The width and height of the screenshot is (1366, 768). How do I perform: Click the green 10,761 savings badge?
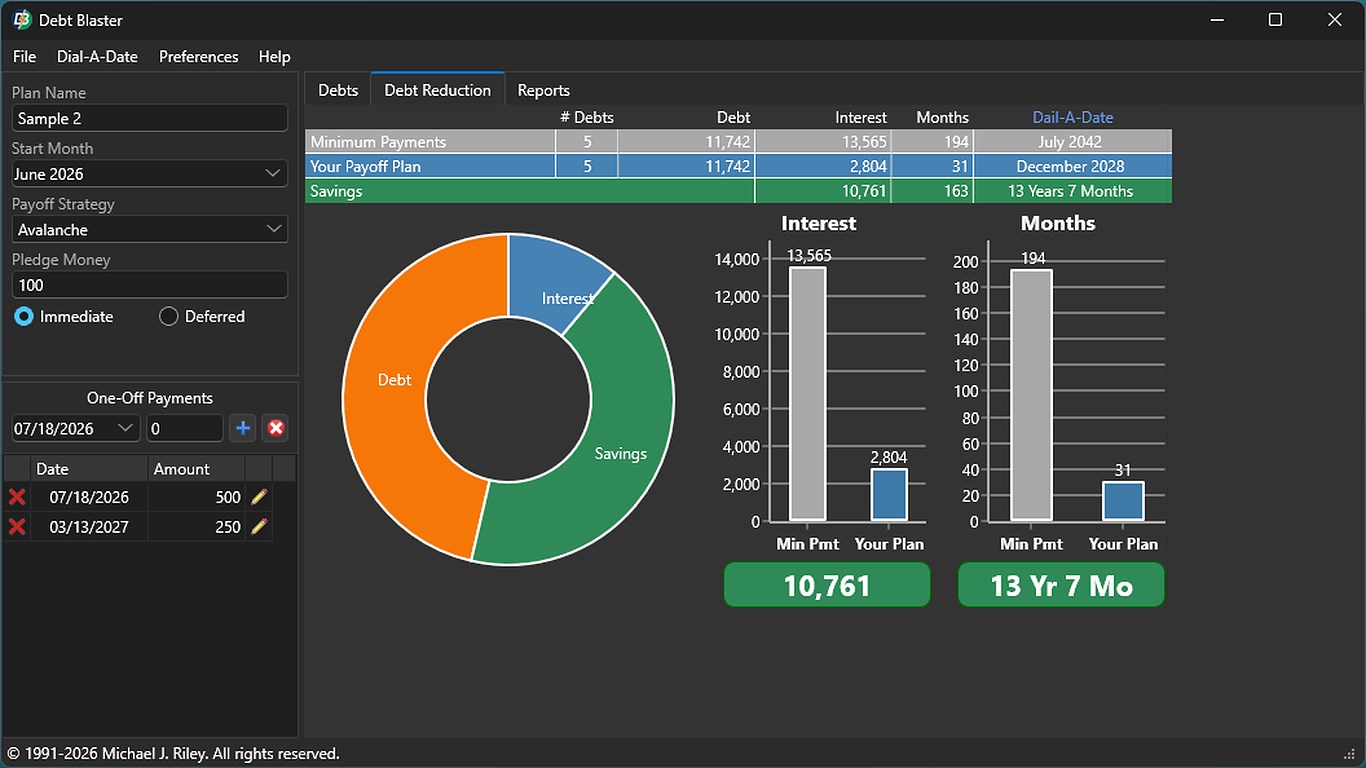point(827,585)
